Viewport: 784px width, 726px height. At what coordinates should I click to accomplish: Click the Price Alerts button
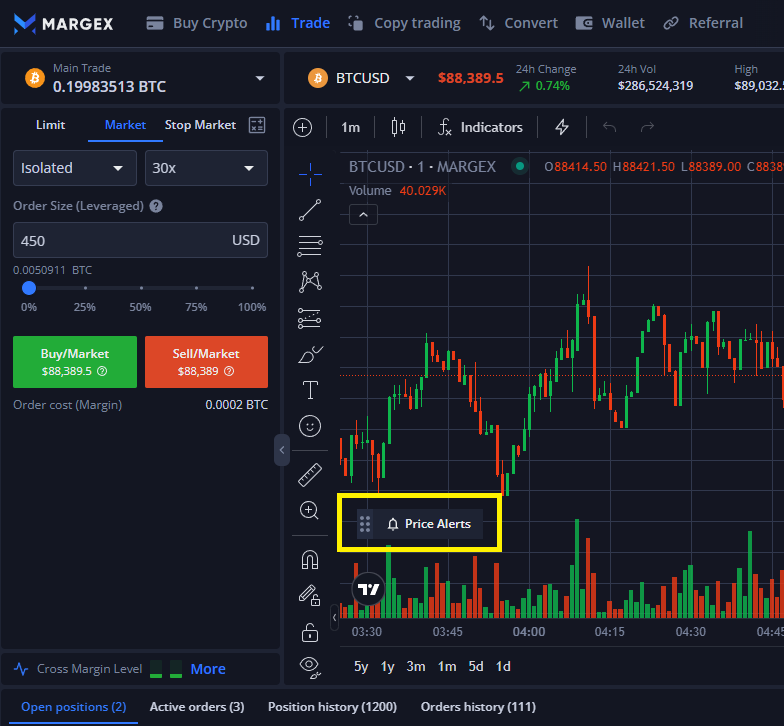(428, 524)
